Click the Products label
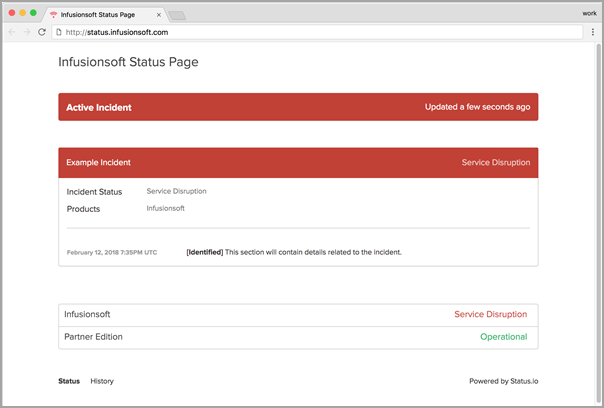Image resolution: width=604 pixels, height=408 pixels. click(83, 209)
